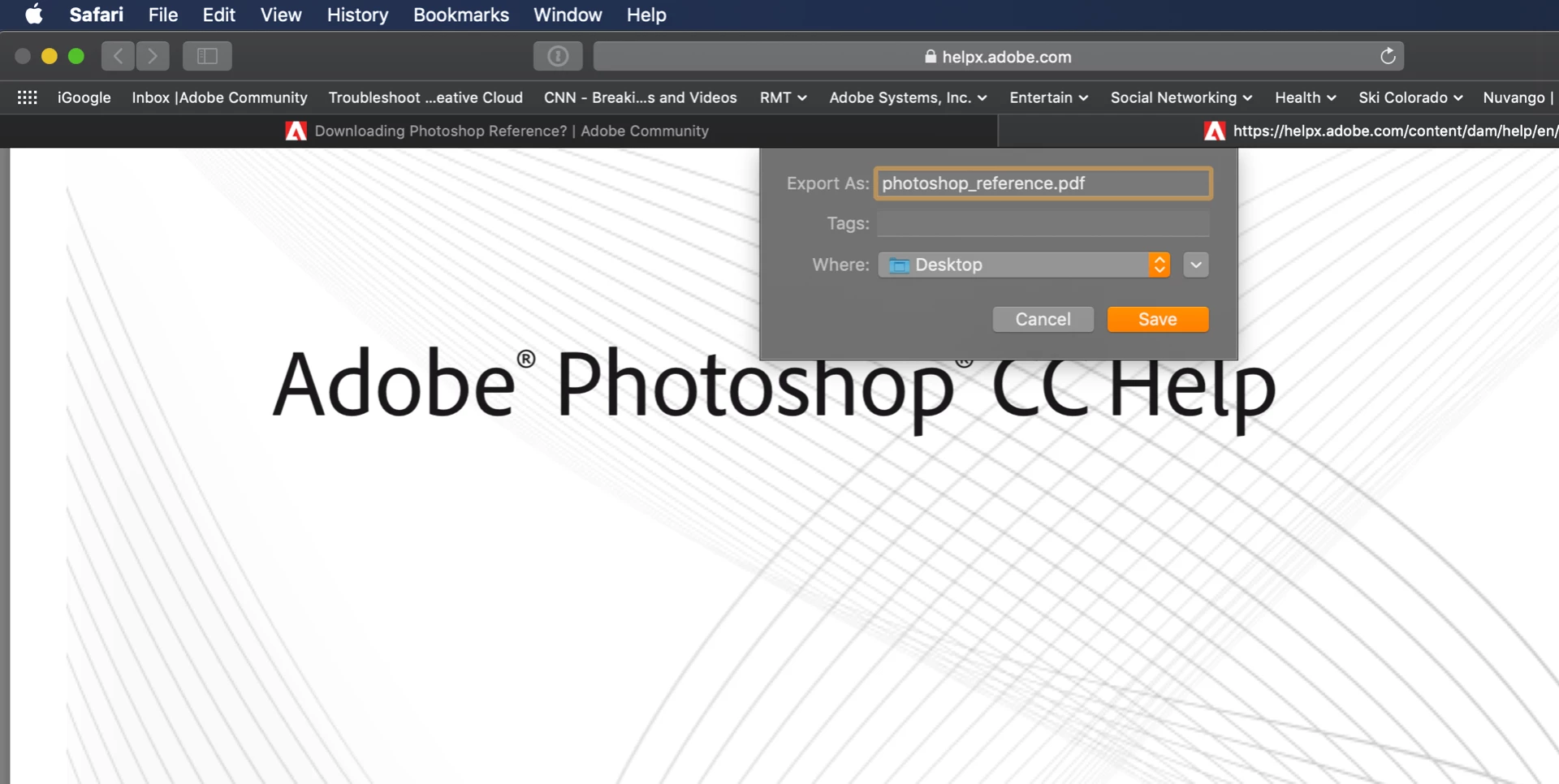Reload the page with the refresh icon

coord(1388,56)
